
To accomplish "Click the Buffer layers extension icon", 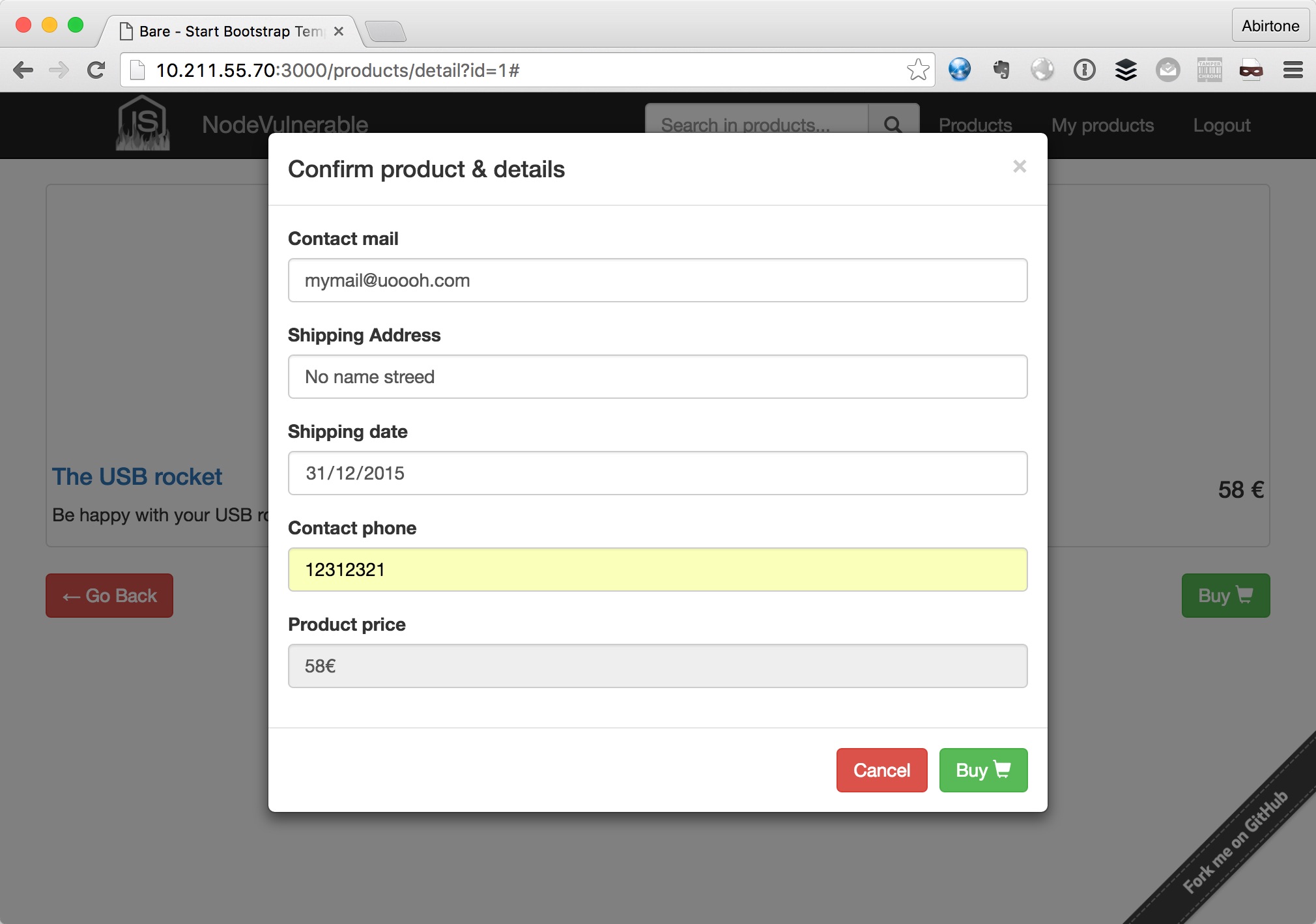I will [1126, 69].
